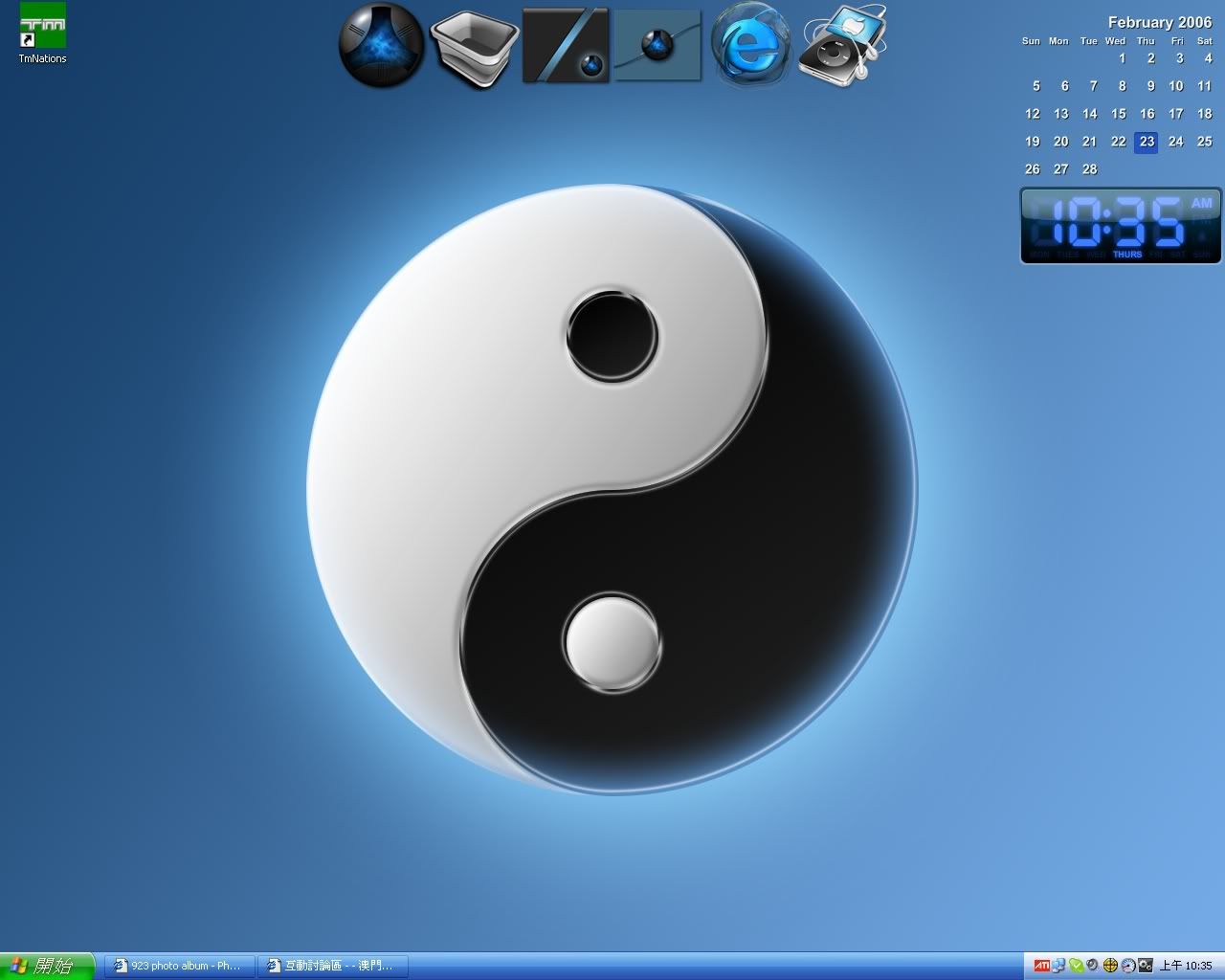Open the speedometer gauge tray icon
1225x980 pixels.
pyautogui.click(x=1127, y=966)
